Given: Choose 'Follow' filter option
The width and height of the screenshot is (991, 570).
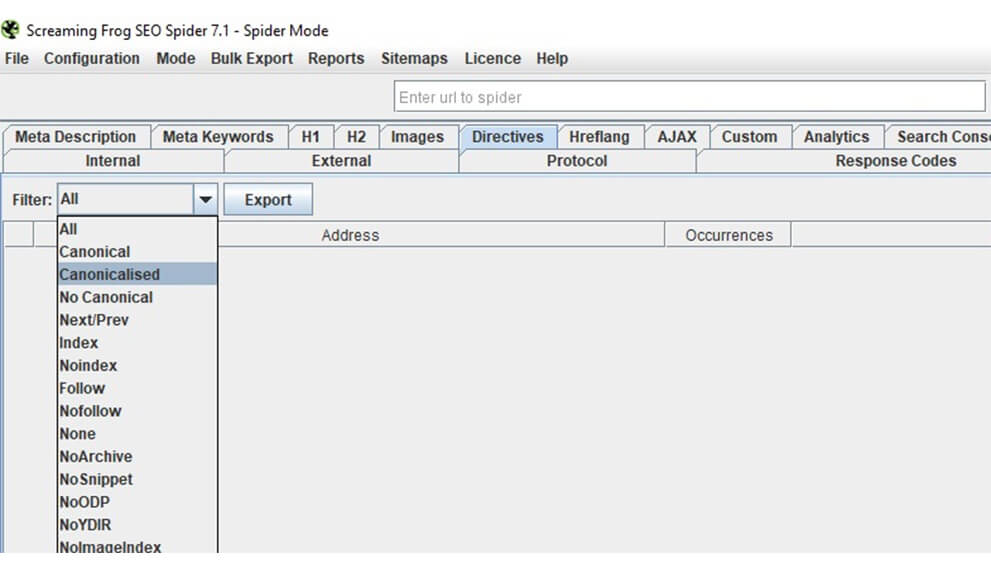Looking at the screenshot, I should (x=137, y=388).
